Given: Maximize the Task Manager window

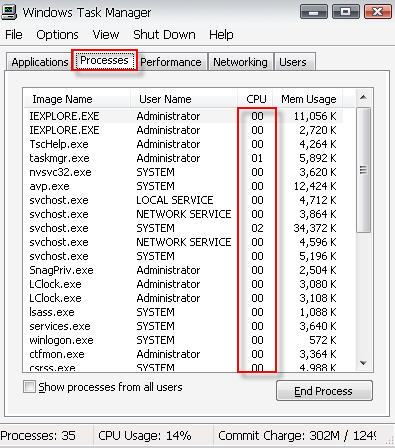Looking at the screenshot, I should [346, 12].
